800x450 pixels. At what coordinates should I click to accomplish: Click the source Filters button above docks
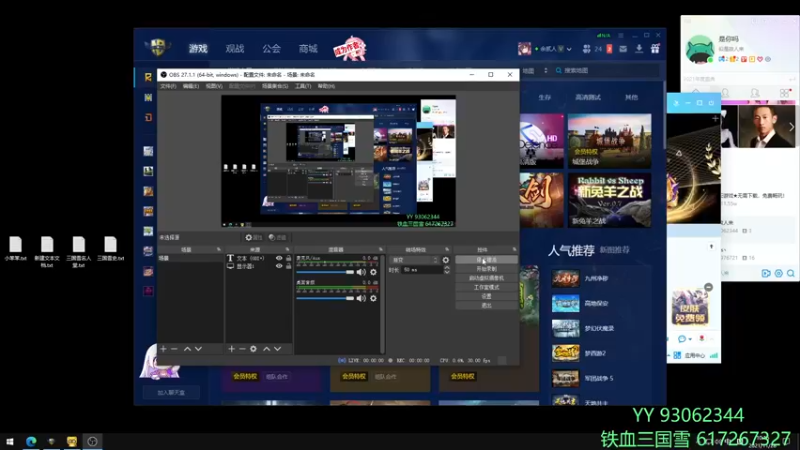tap(278, 237)
